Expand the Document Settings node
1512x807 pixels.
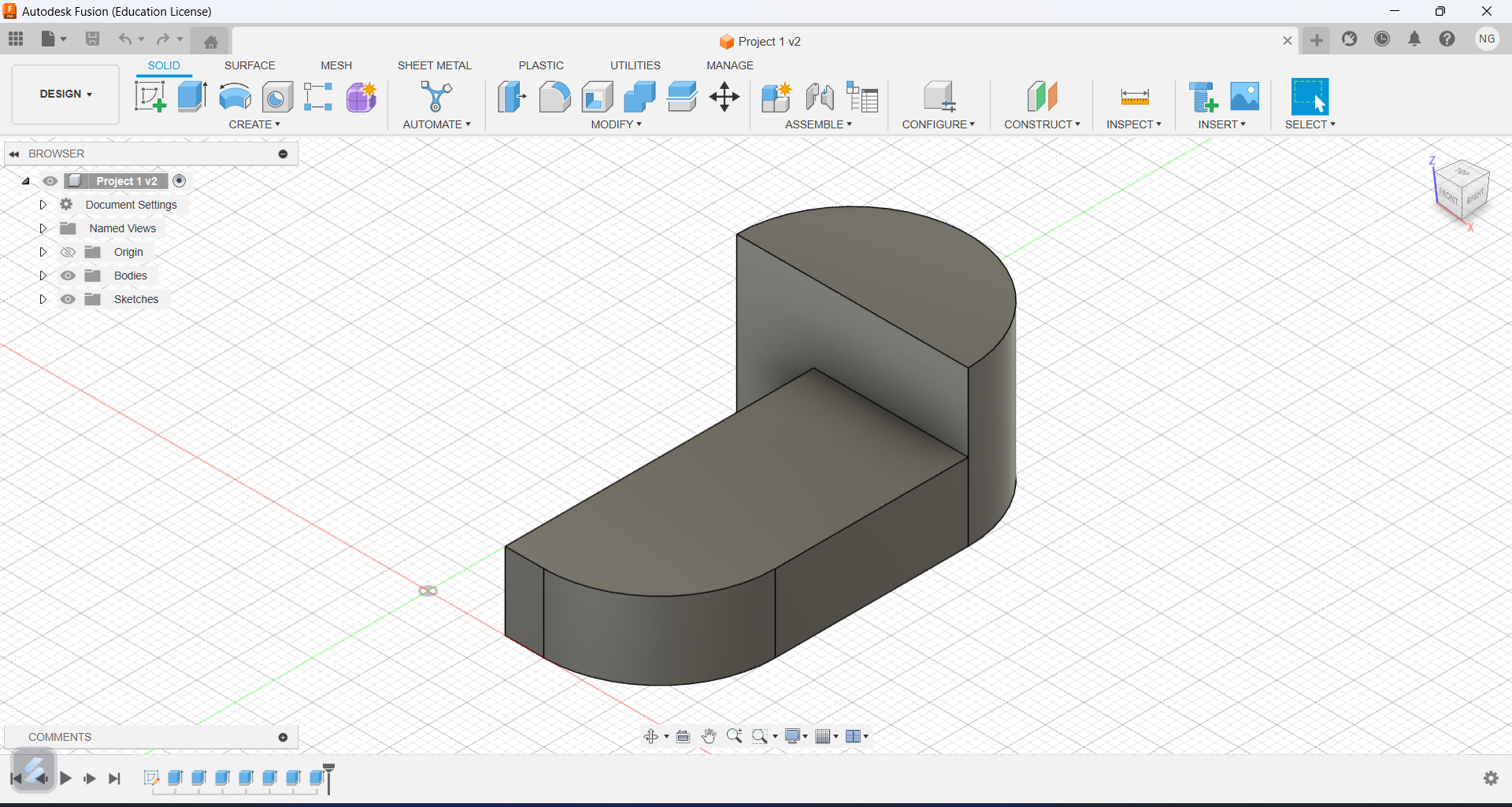43,205
